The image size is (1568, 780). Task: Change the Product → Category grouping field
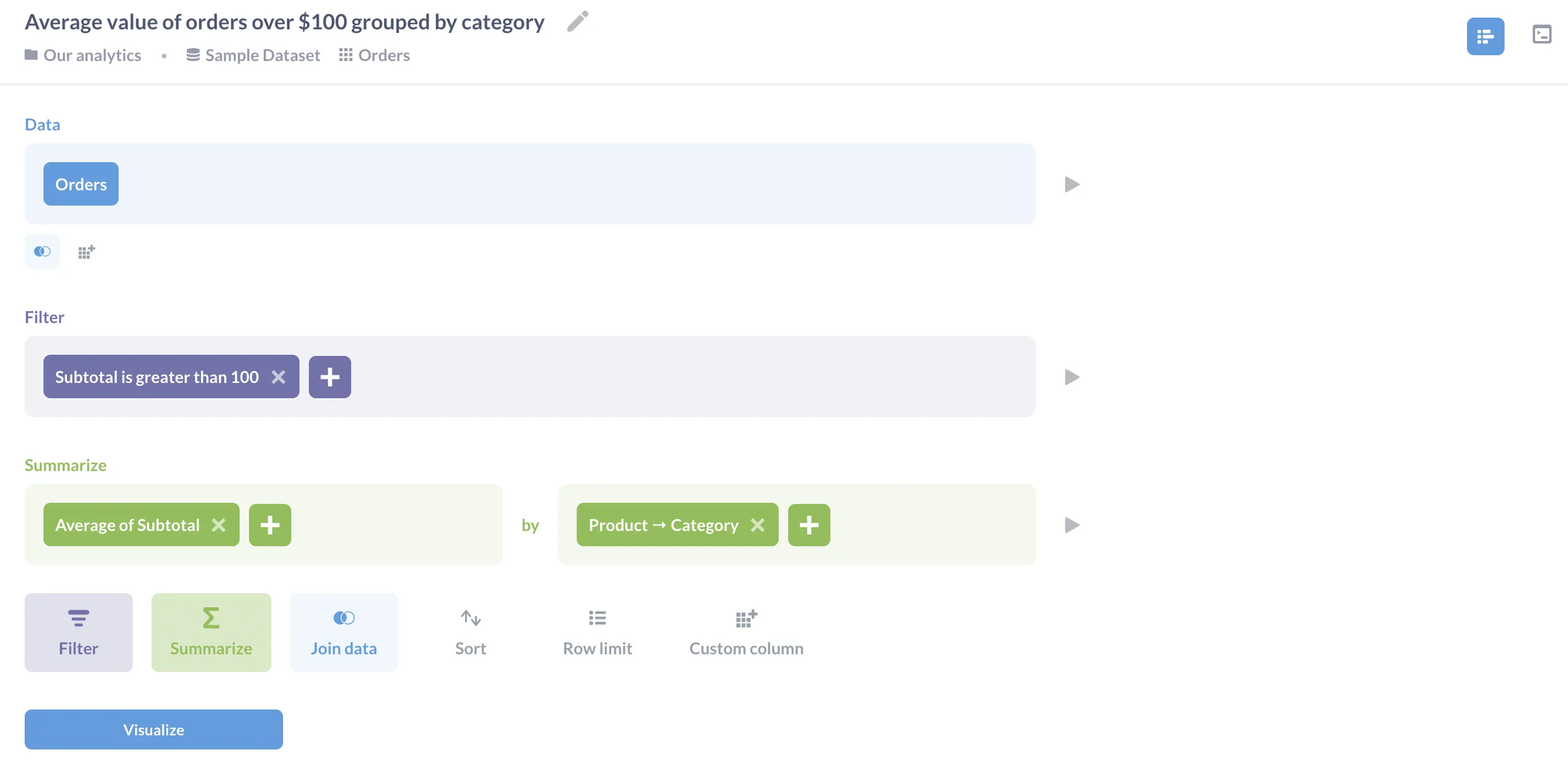tap(664, 525)
